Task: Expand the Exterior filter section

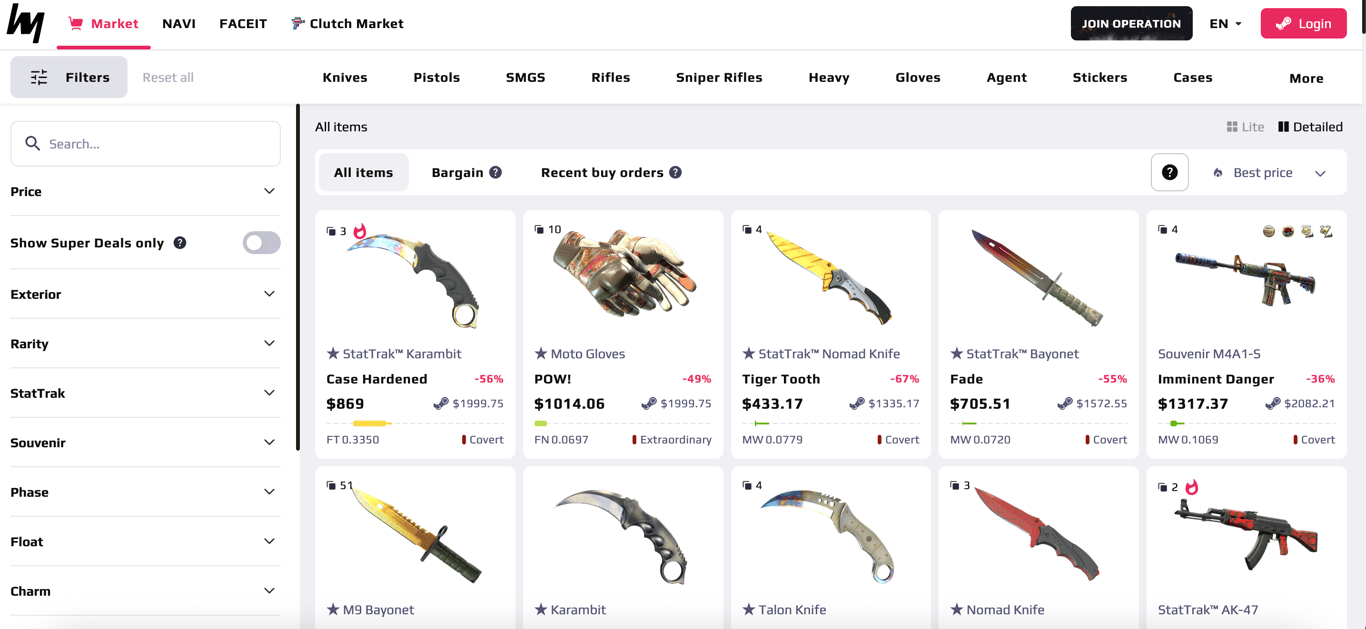Action: [x=145, y=294]
